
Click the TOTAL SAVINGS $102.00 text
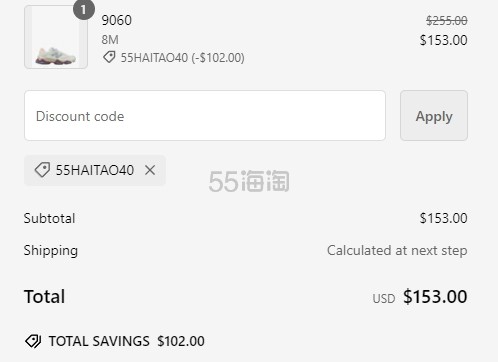[x=127, y=341]
